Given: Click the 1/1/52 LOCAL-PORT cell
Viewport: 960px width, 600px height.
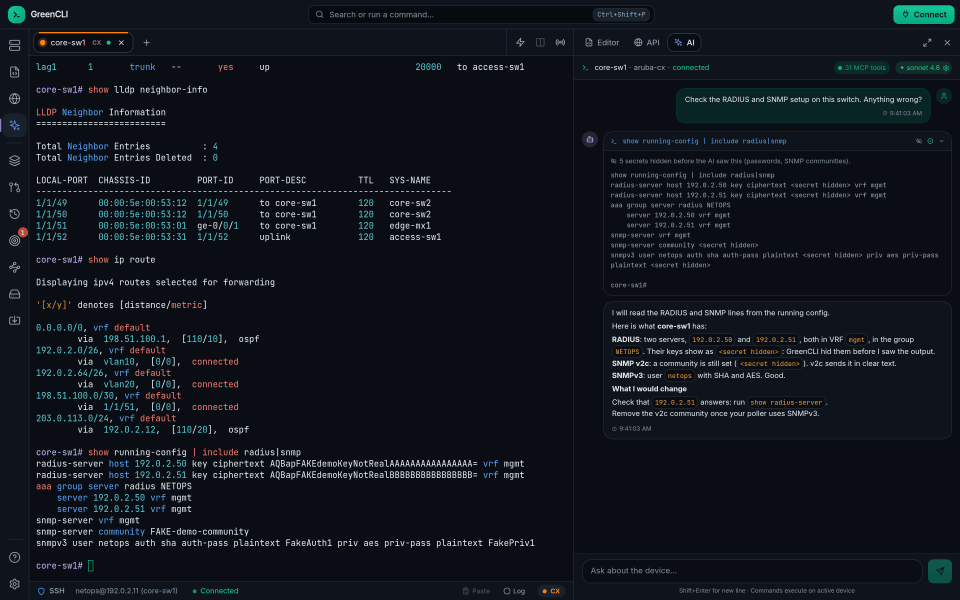Looking at the screenshot, I should pos(51,237).
